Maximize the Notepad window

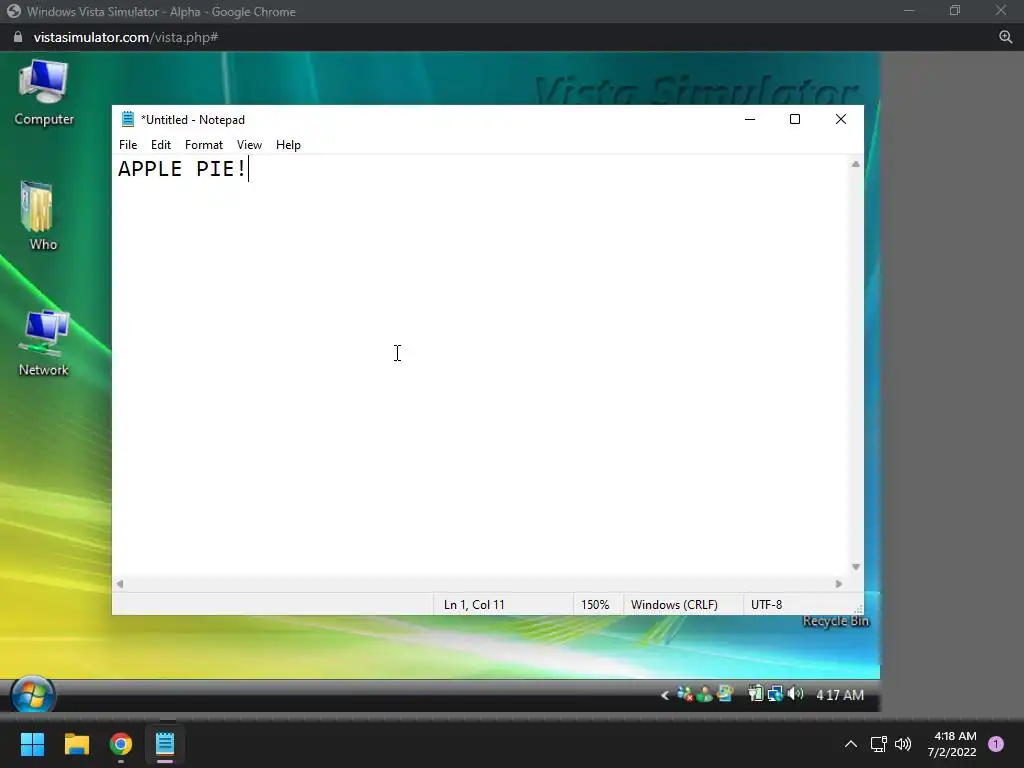[x=795, y=120]
